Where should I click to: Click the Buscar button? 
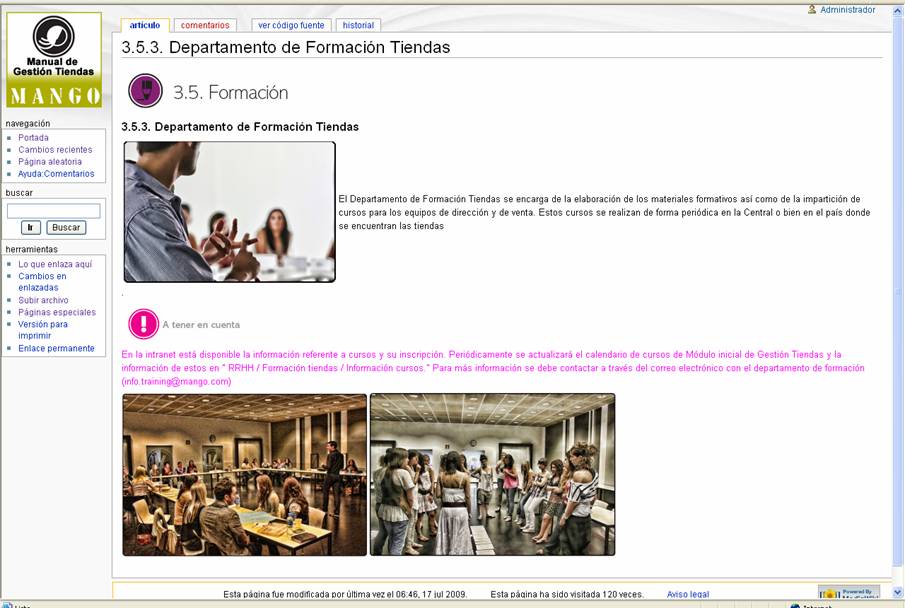coord(66,227)
